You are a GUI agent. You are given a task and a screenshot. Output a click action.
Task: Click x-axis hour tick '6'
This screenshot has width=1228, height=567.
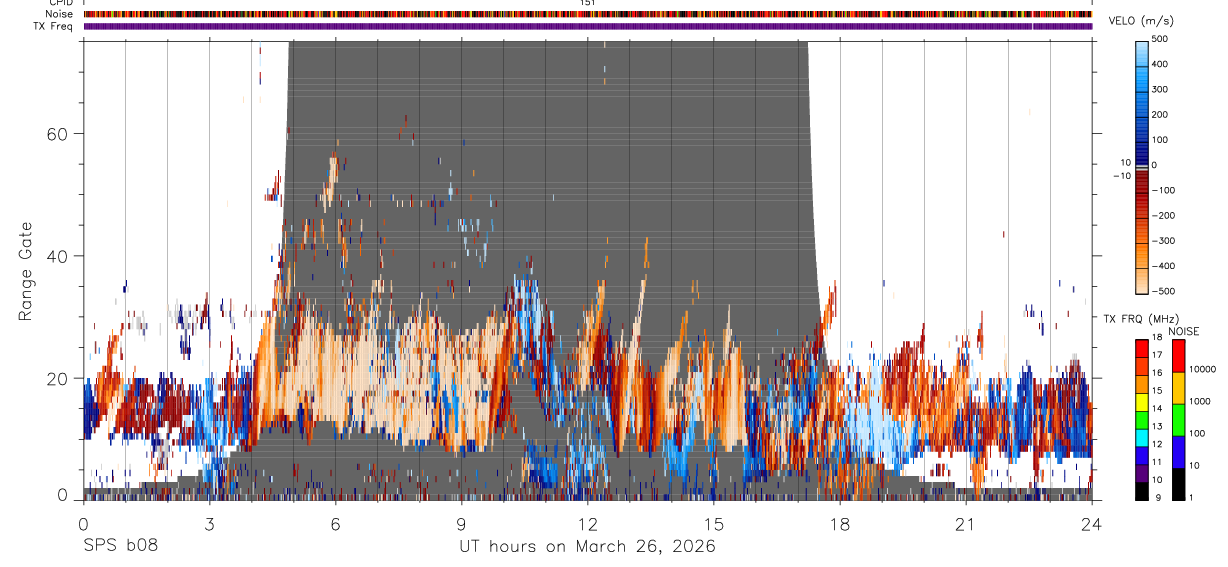(x=335, y=524)
